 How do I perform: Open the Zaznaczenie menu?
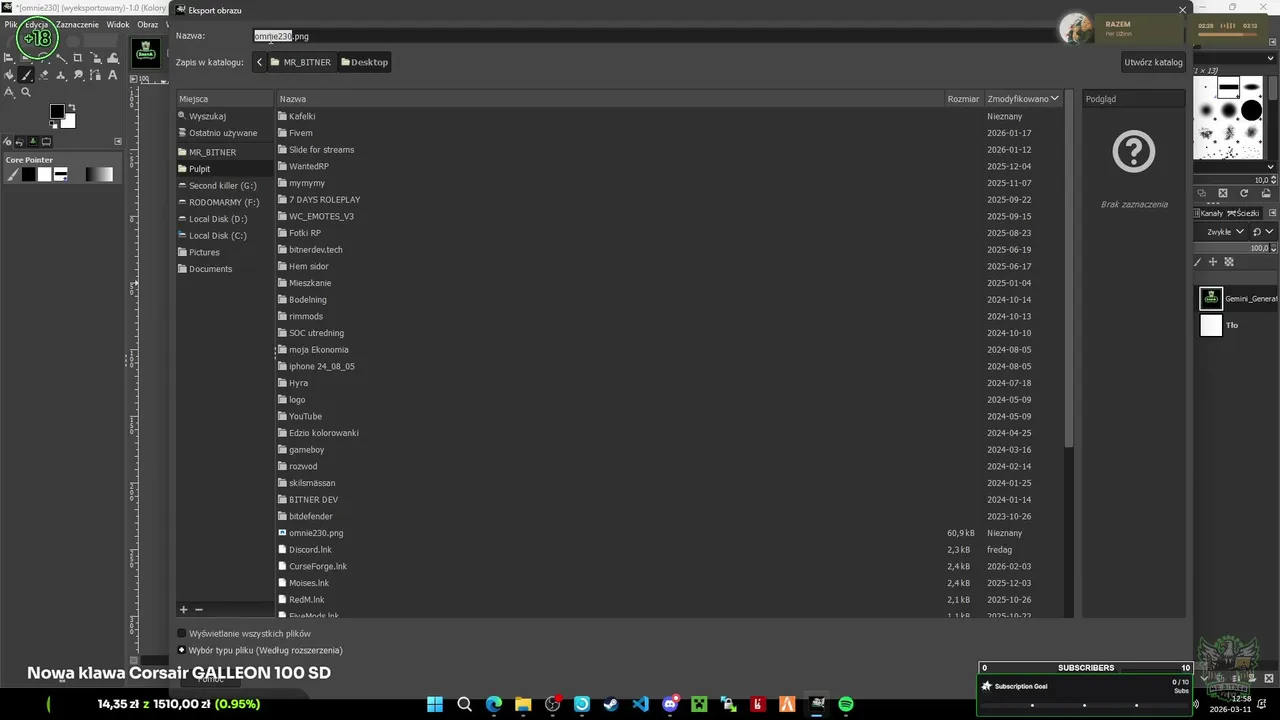[77, 24]
